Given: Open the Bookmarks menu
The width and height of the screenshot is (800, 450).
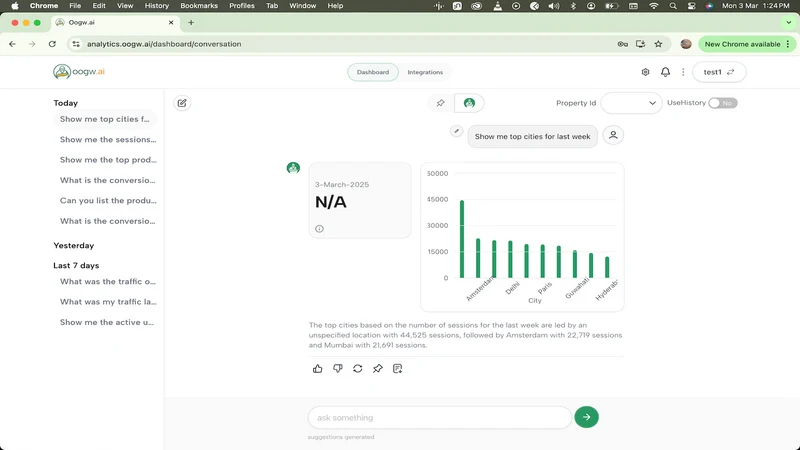Looking at the screenshot, I should tap(199, 6).
